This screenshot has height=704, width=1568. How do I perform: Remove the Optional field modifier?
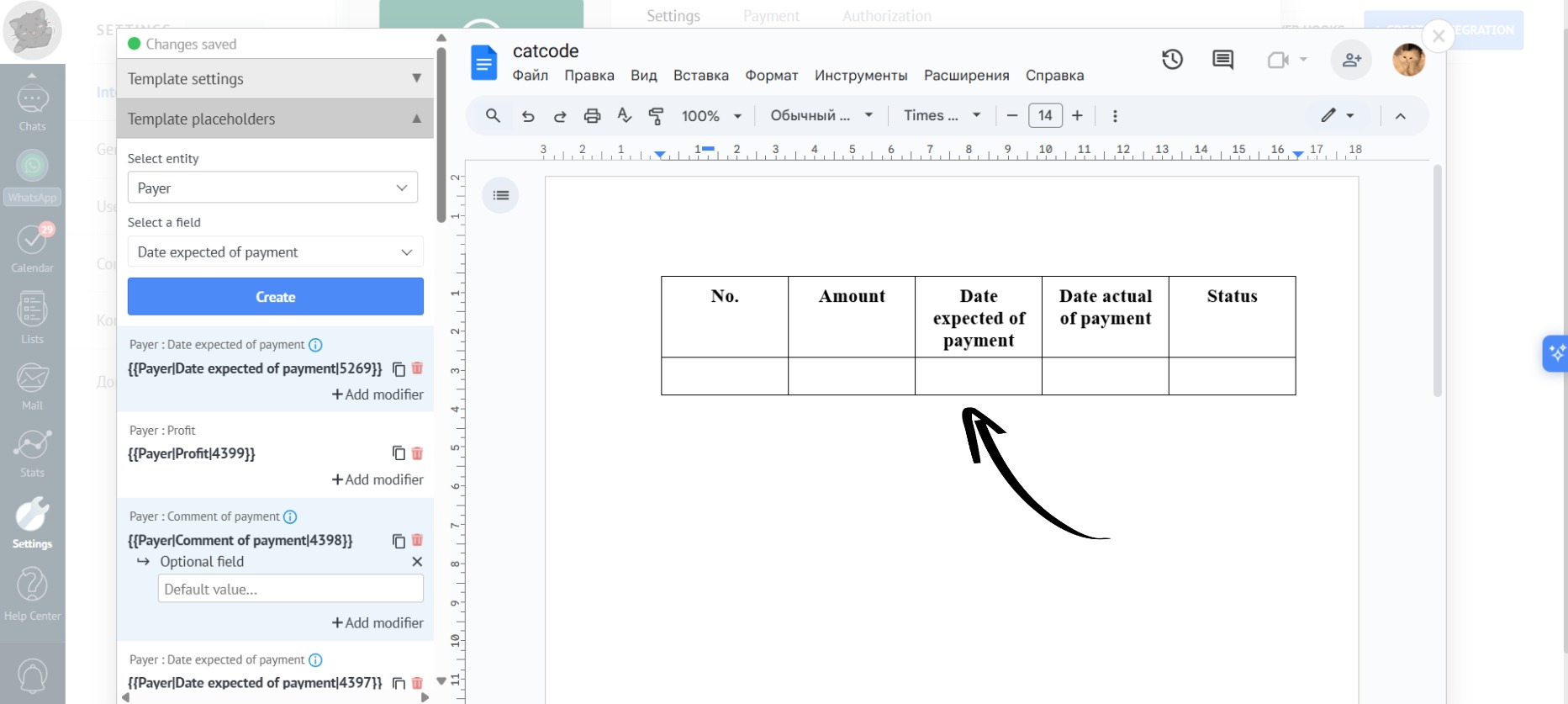417,562
